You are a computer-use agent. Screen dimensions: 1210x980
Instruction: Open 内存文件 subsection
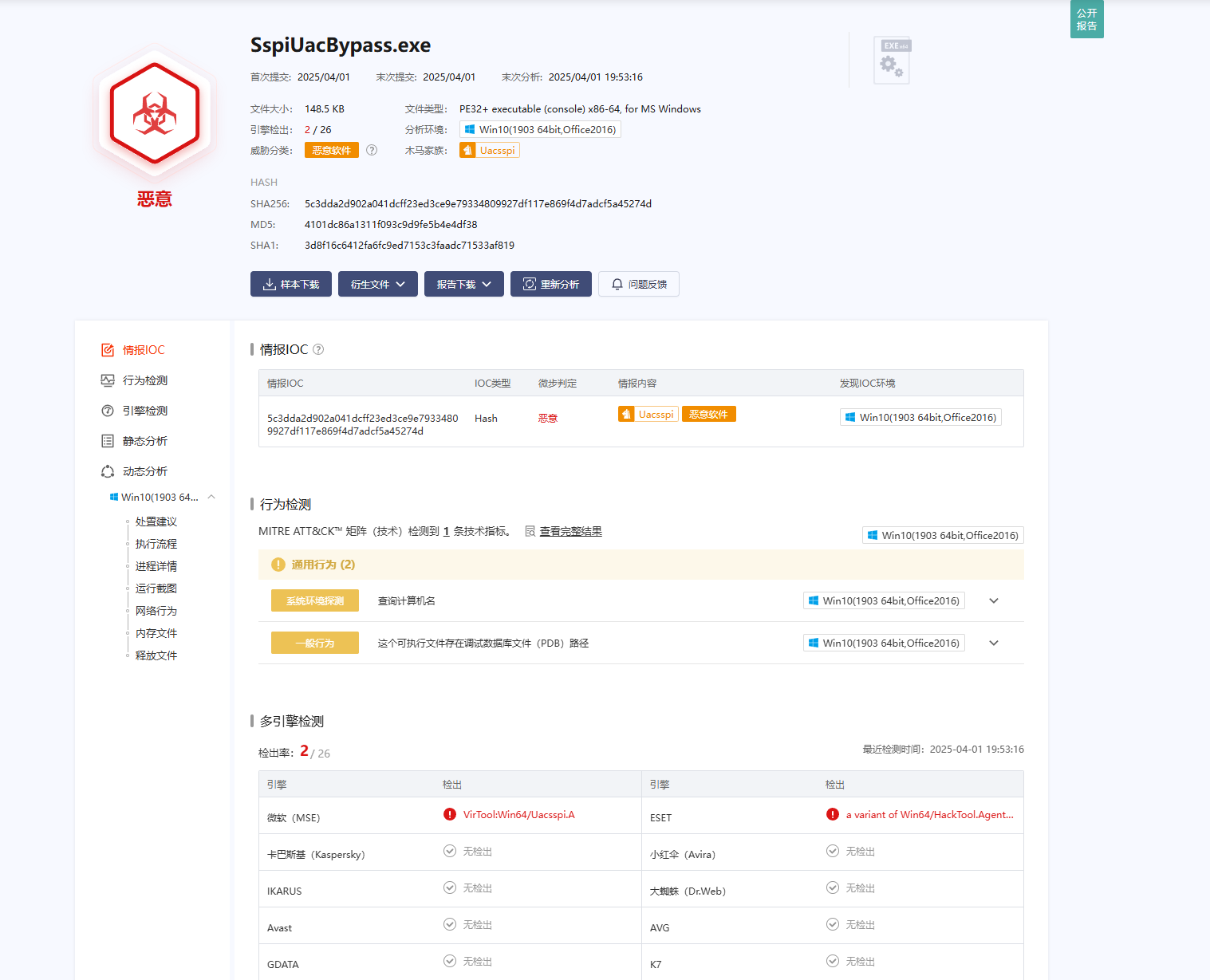click(x=156, y=633)
